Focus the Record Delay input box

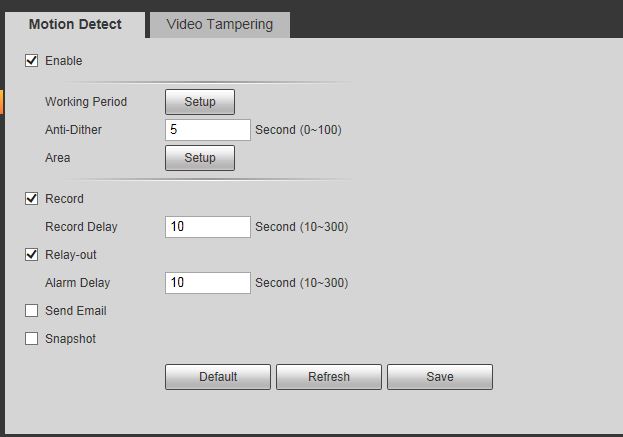[x=208, y=226]
